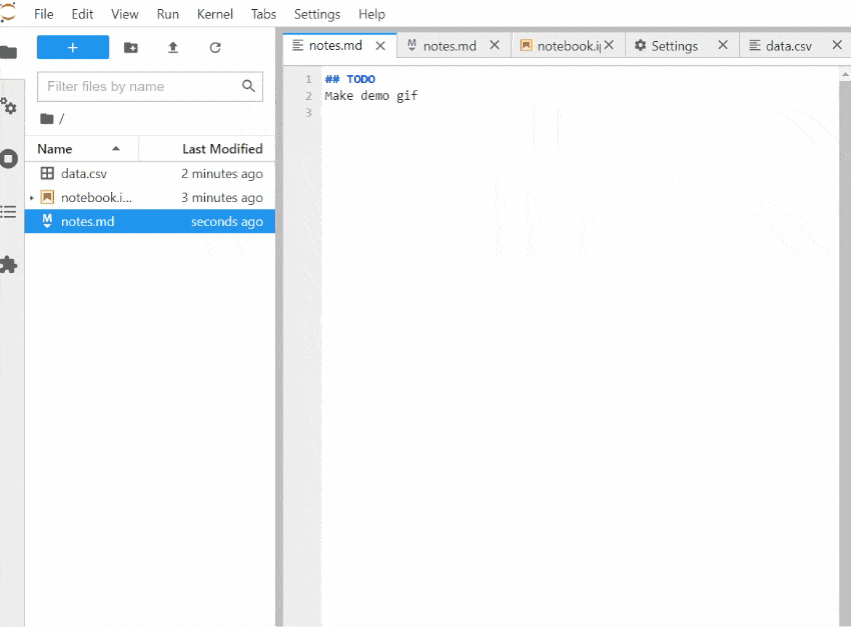Close the Settings tab
The width and height of the screenshot is (851, 627).
coord(723,45)
